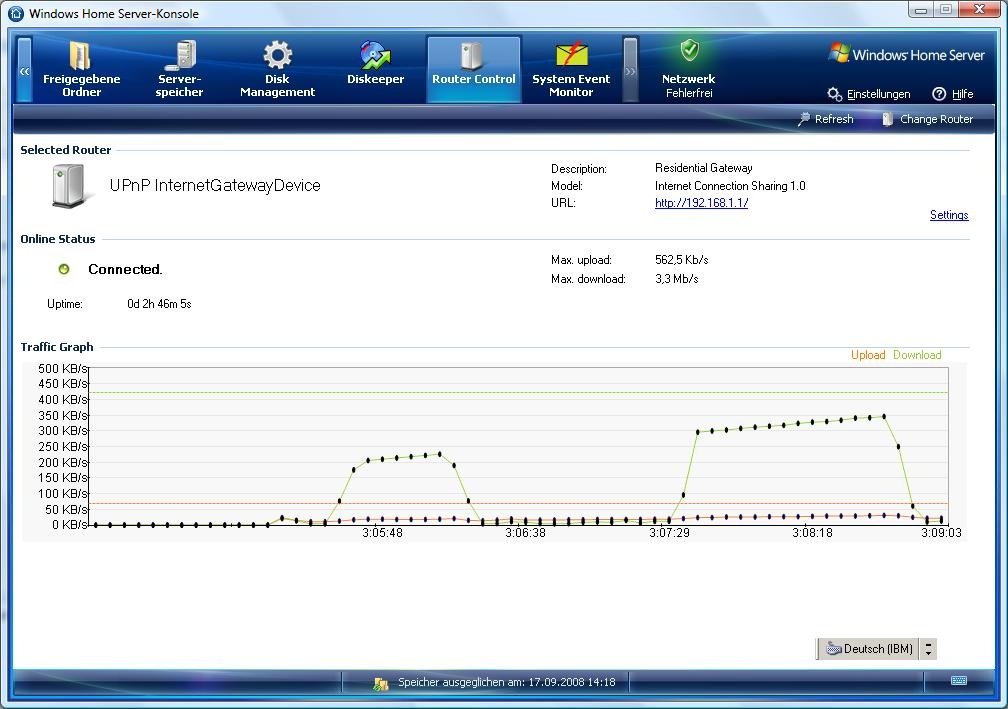Click the Refresh toolbar button
Screen dimensions: 1008x709
click(x=825, y=119)
